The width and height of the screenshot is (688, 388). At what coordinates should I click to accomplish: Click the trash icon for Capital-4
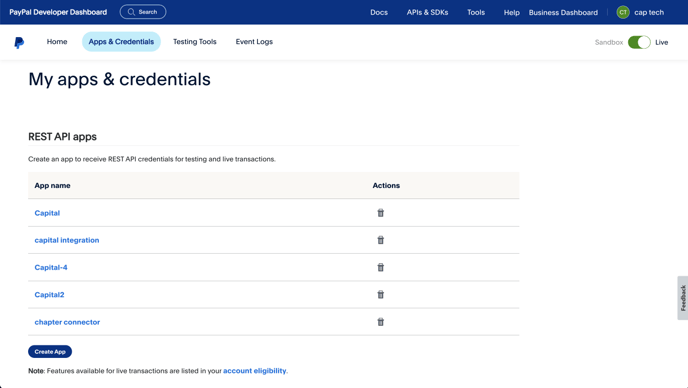(380, 267)
